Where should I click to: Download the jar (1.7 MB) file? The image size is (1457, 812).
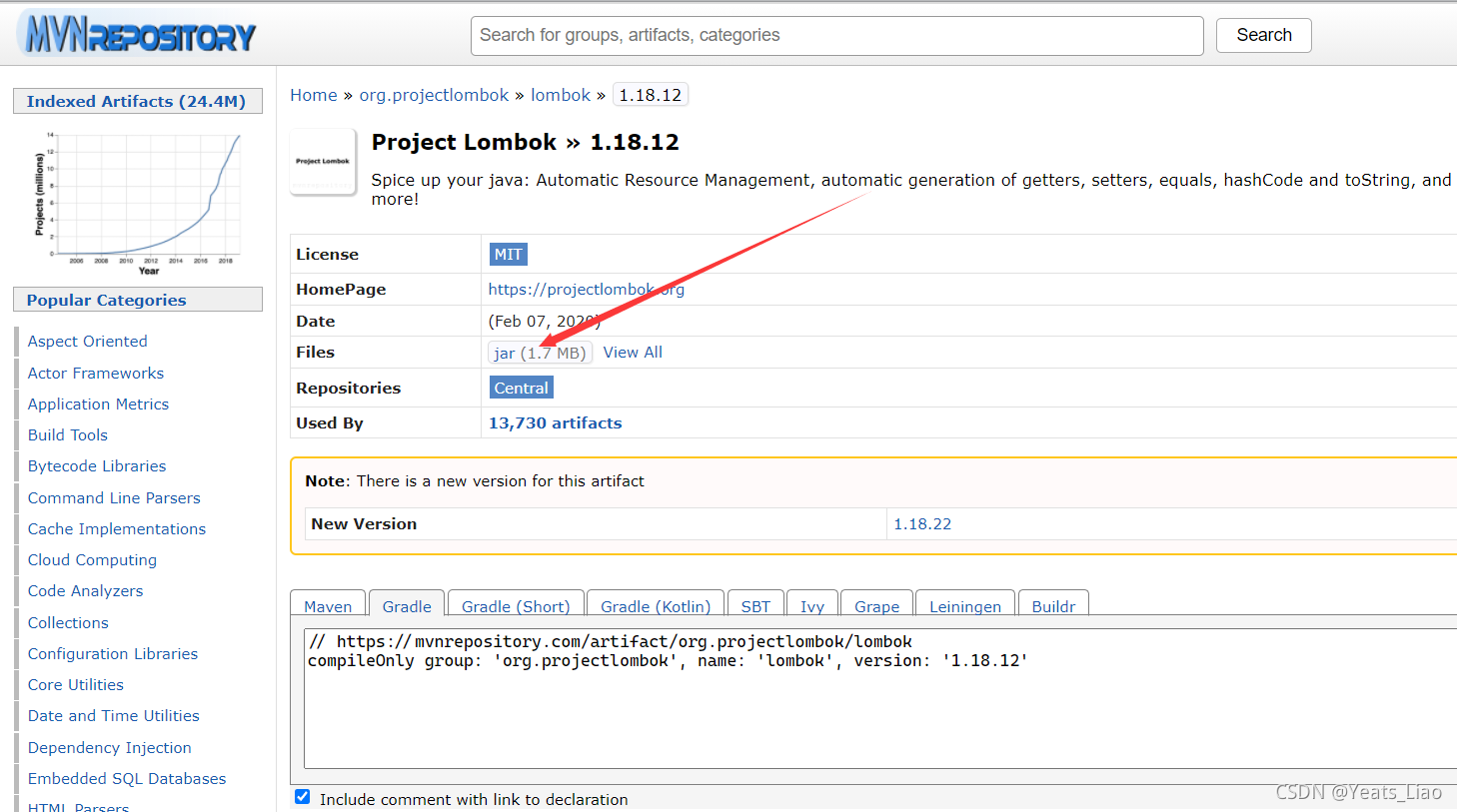tap(540, 353)
